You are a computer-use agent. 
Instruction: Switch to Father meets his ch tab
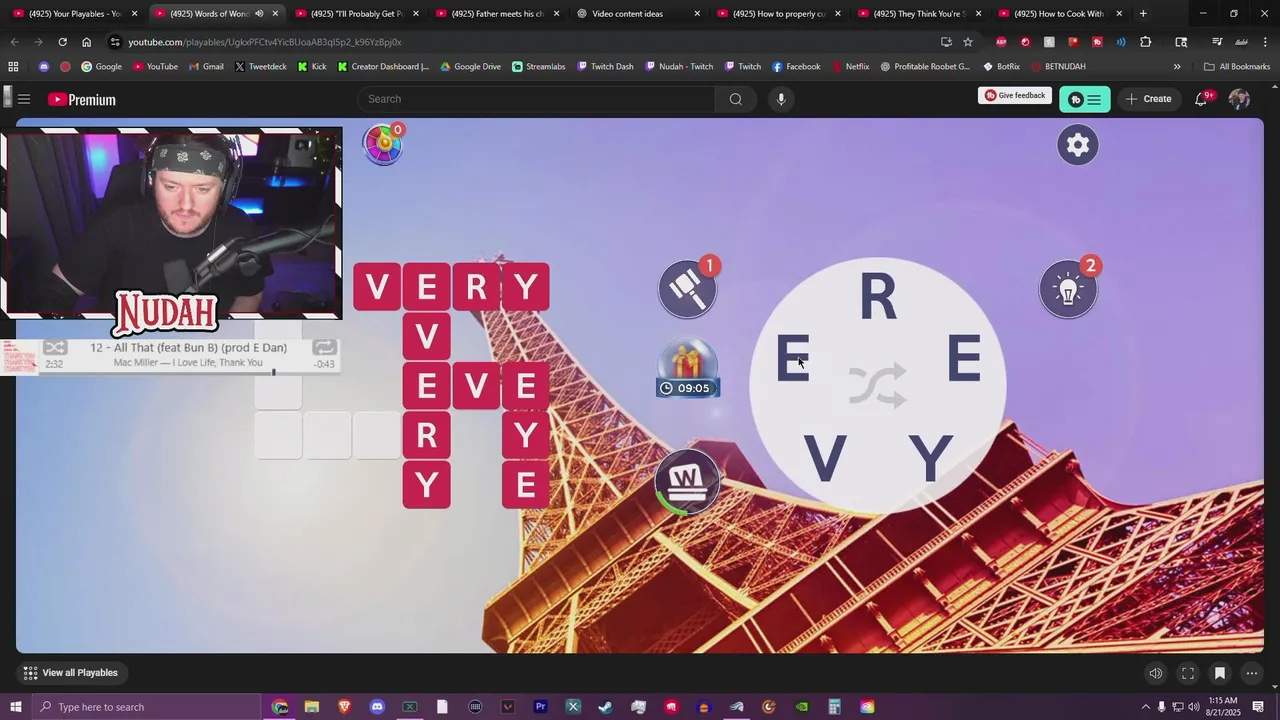coord(496,14)
